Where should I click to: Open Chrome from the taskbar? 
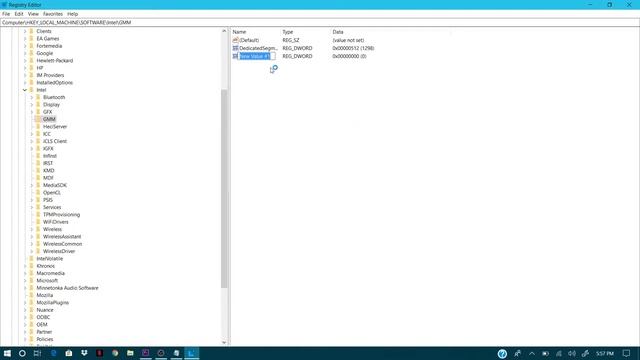[x=115, y=353]
